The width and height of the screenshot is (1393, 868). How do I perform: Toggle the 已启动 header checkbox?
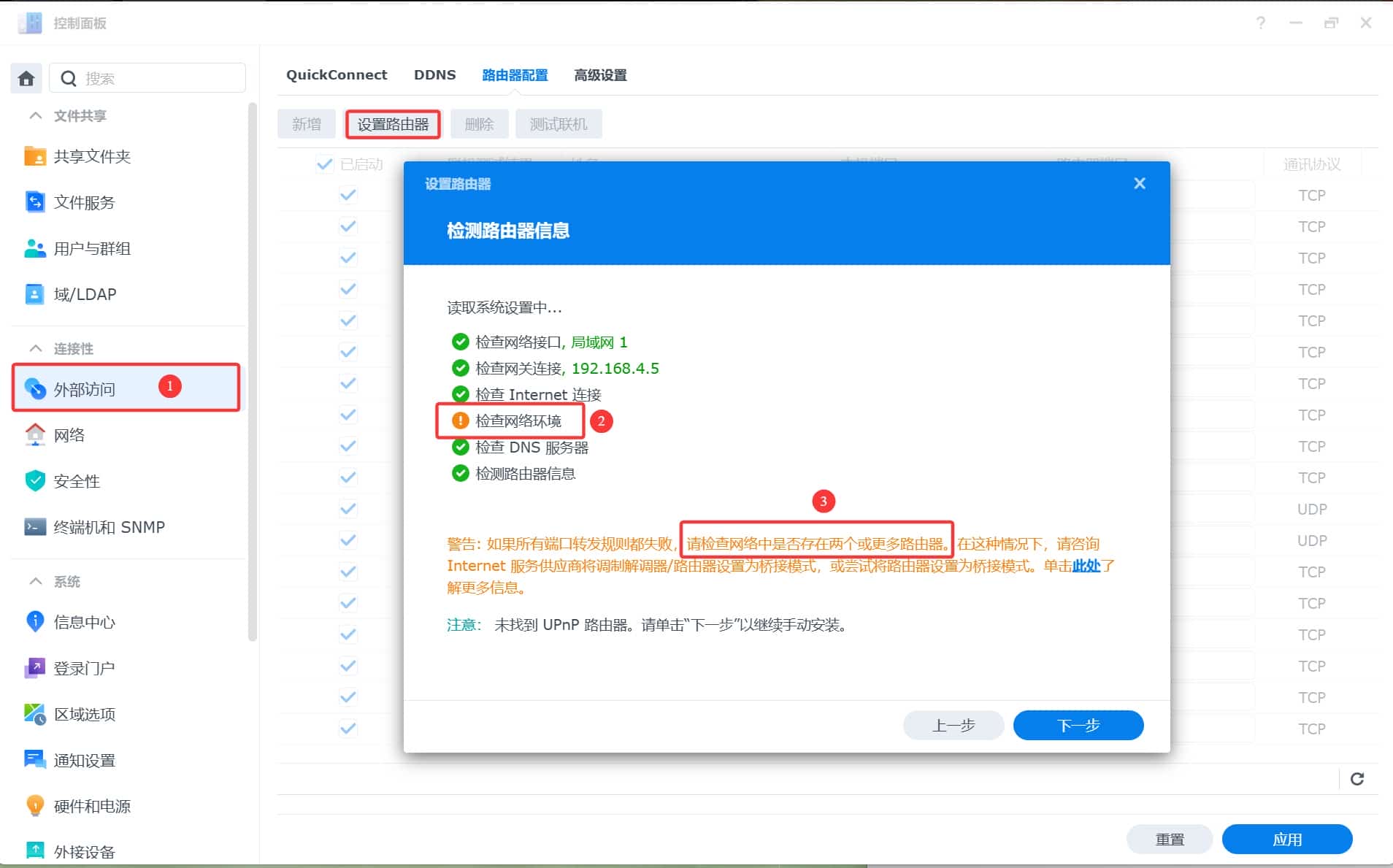[324, 164]
